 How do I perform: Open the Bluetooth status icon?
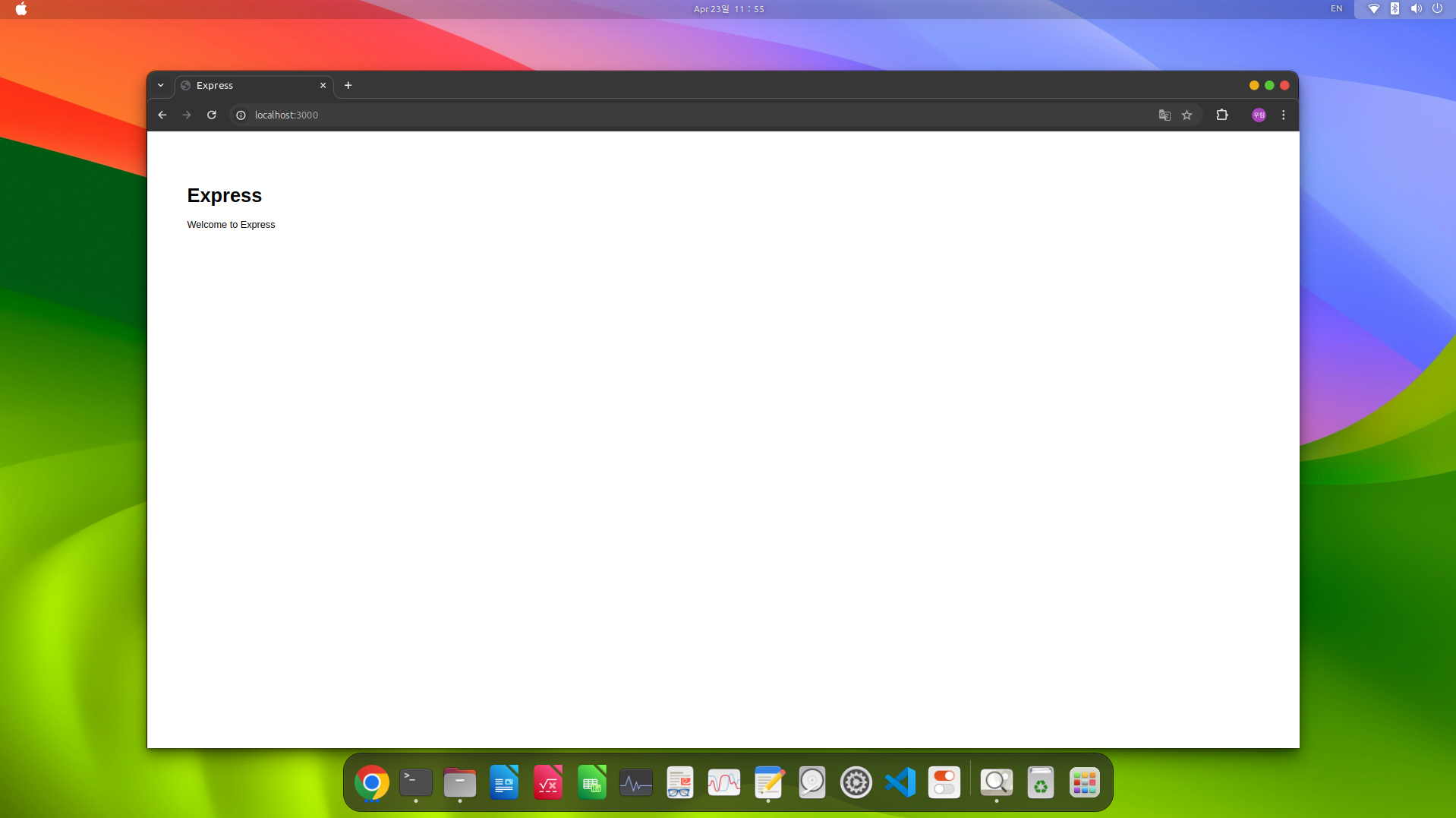(1395, 9)
